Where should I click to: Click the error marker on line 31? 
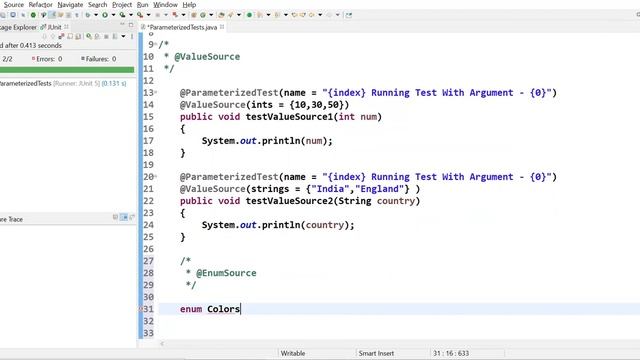tap(141, 309)
